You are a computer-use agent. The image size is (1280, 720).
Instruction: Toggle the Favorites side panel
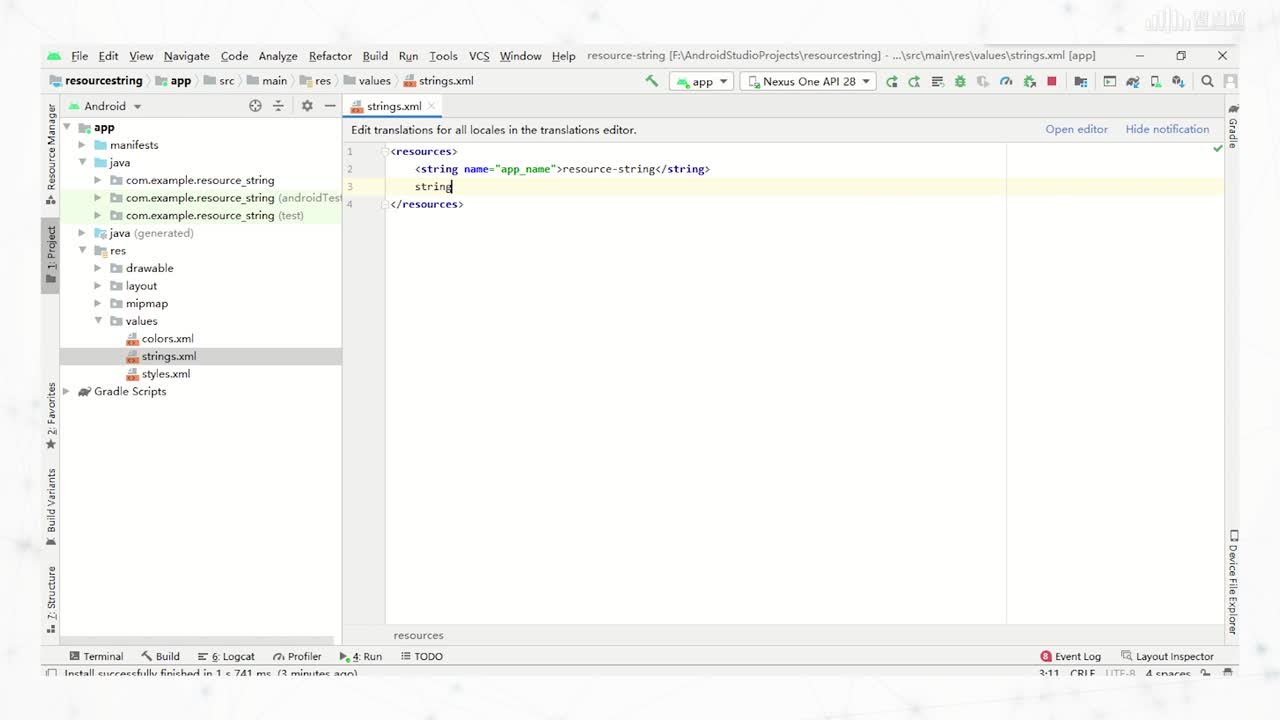pos(51,416)
